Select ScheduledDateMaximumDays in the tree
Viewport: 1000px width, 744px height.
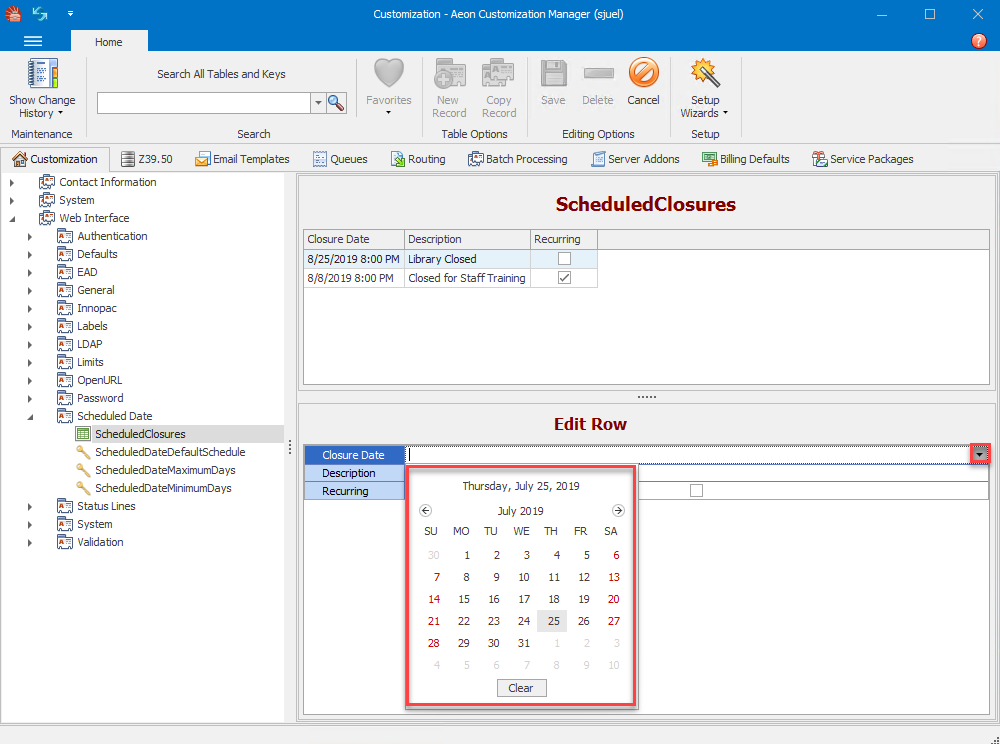[x=165, y=470]
